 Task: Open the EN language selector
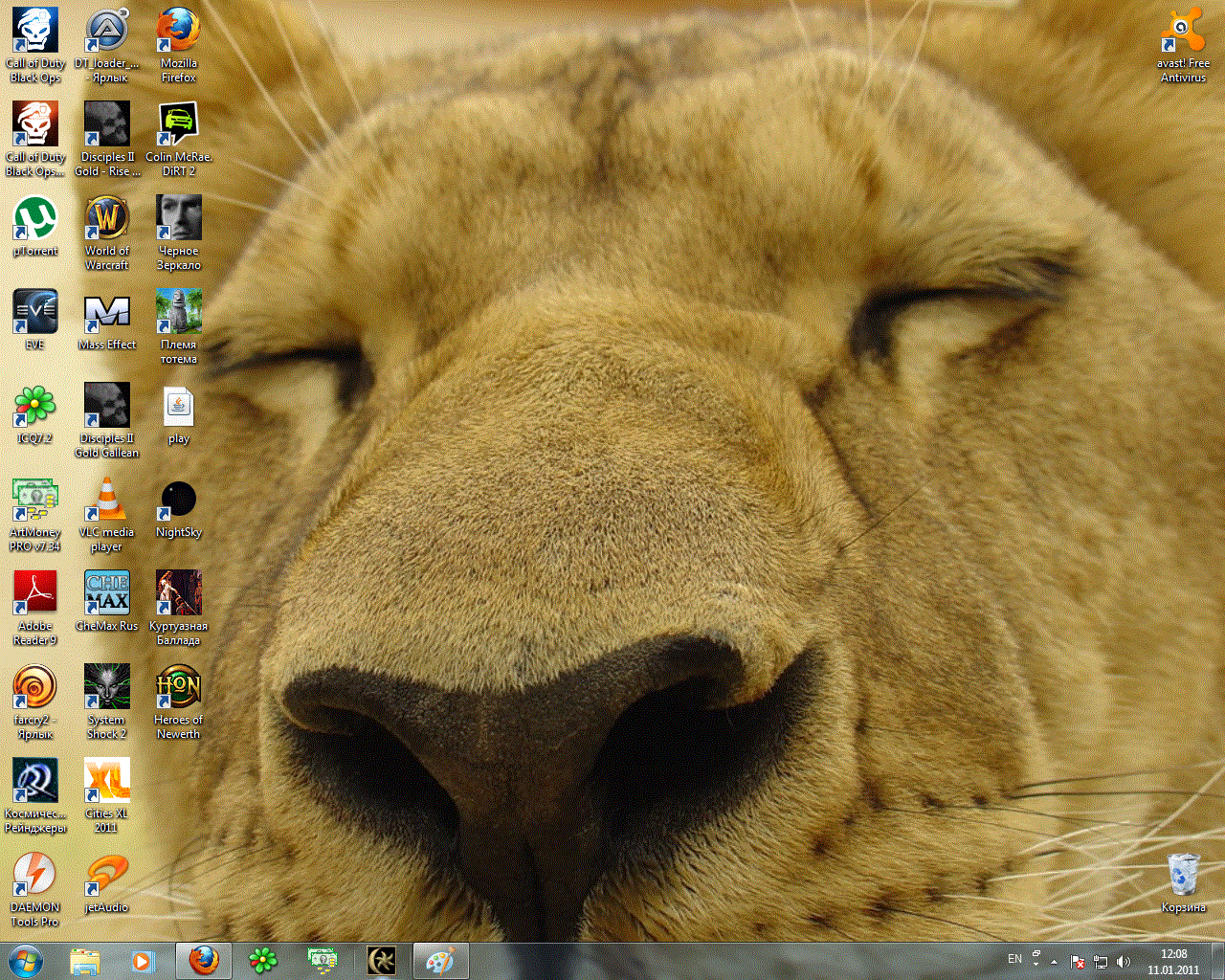[1014, 959]
